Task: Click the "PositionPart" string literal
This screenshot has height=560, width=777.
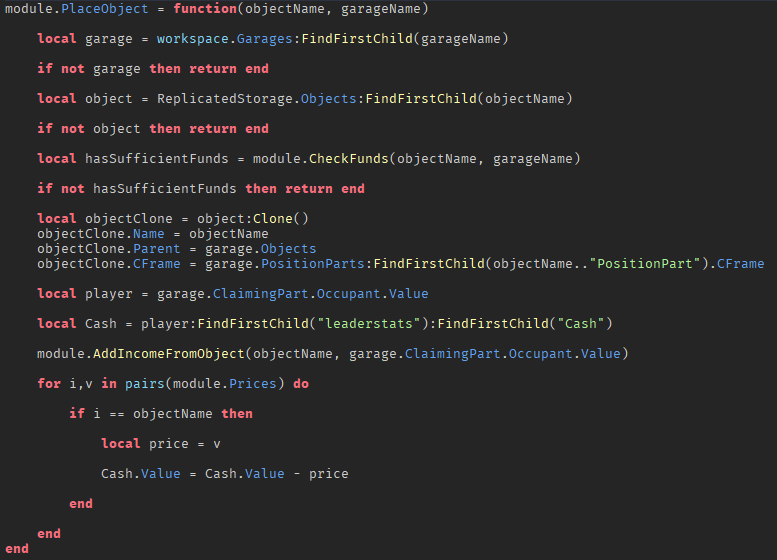Action: (645, 264)
